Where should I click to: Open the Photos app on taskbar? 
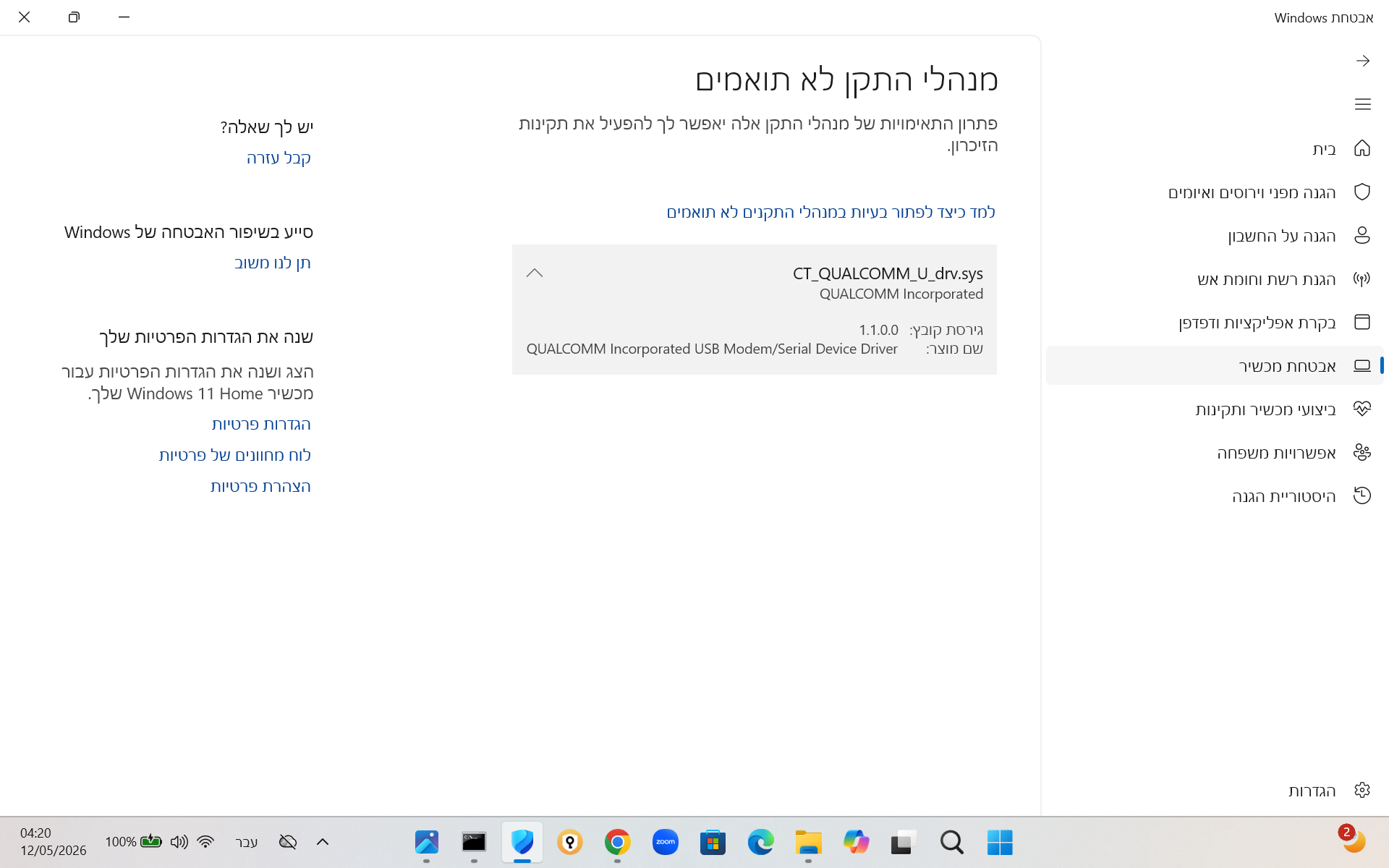click(x=426, y=842)
